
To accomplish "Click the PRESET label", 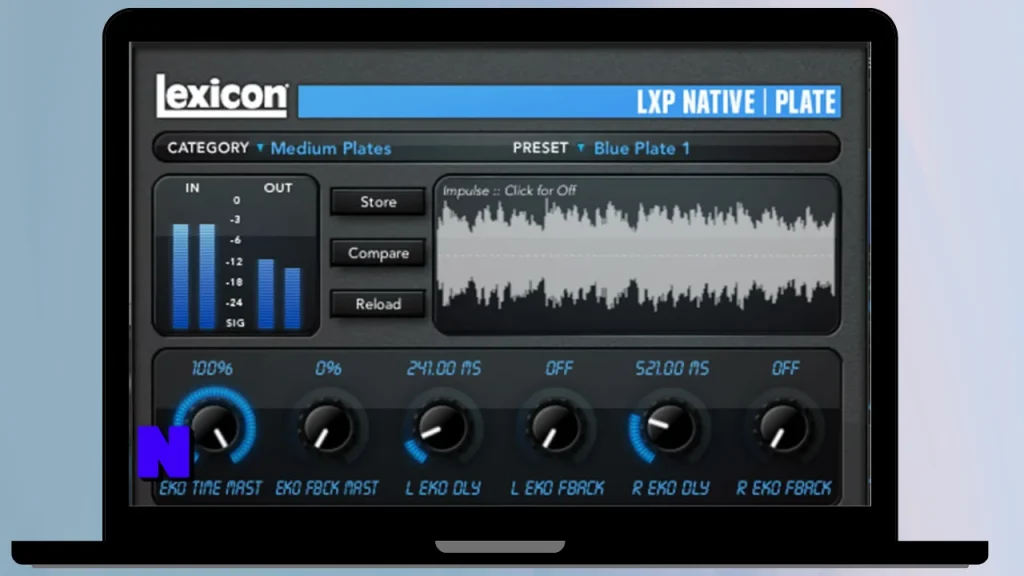I will [540, 148].
